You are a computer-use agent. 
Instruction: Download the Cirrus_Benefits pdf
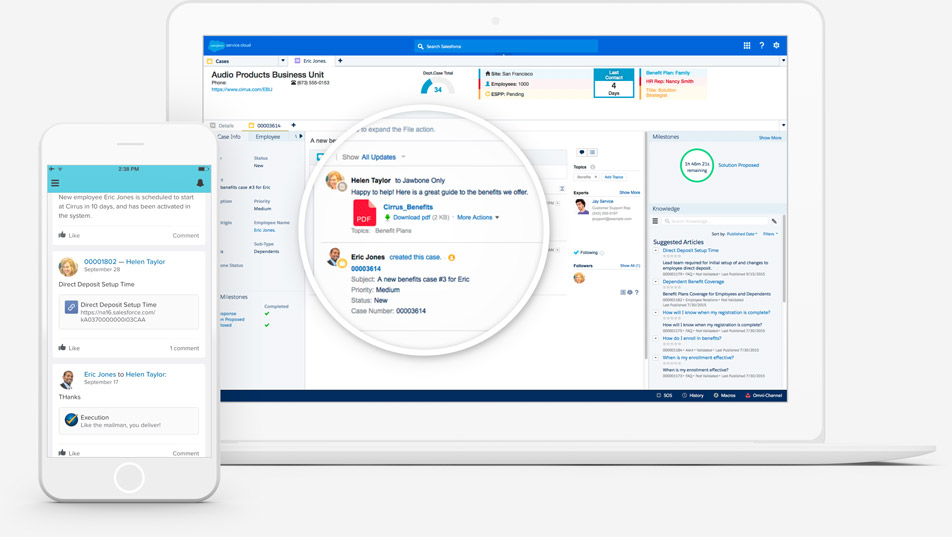[x=407, y=217]
